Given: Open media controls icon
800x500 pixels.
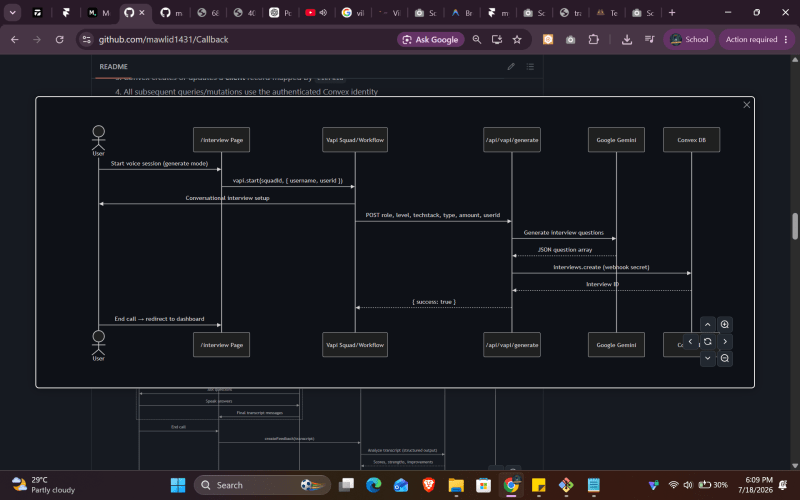Looking at the screenshot, I should tap(649, 39).
